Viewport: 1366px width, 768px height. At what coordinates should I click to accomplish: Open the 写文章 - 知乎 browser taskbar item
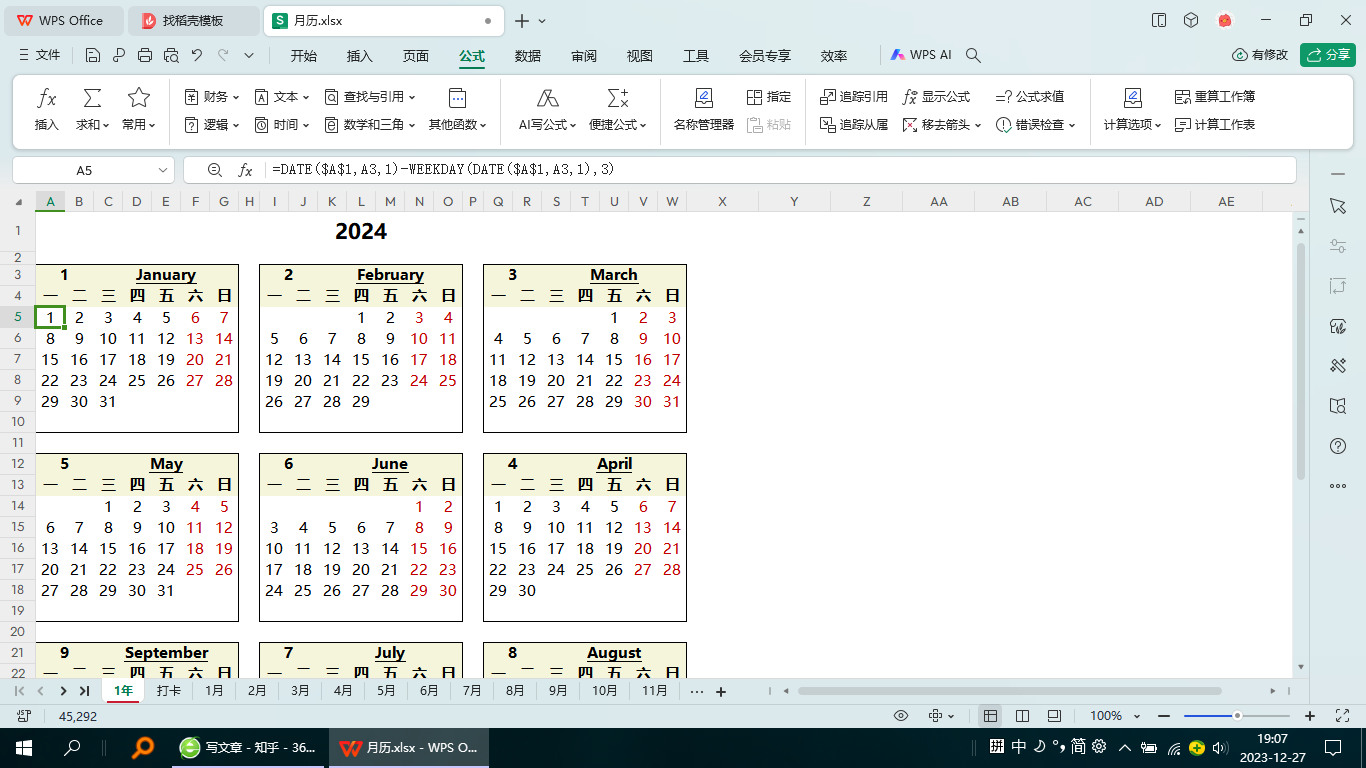click(x=249, y=747)
